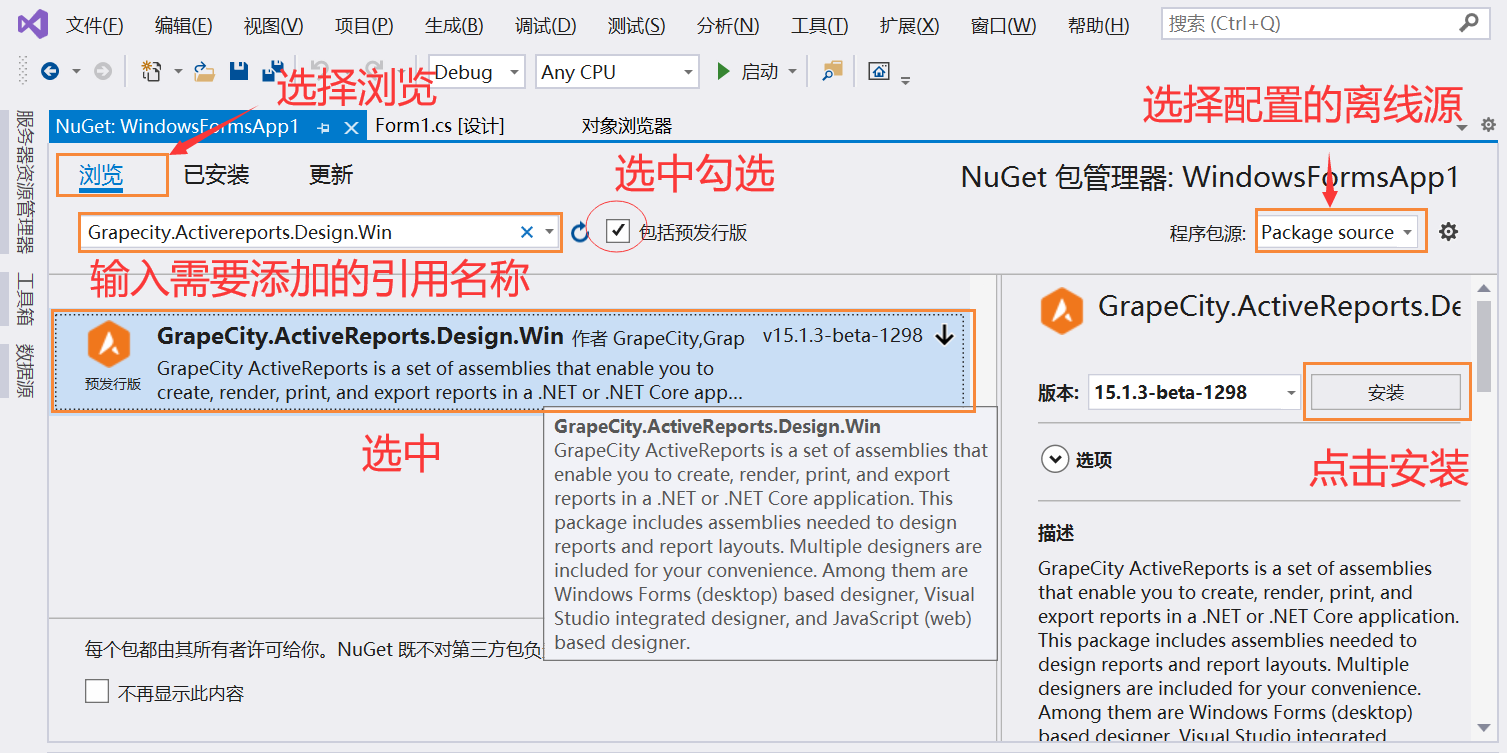Open the 视图(V) menu
Image resolution: width=1507 pixels, height=753 pixels.
point(273,25)
